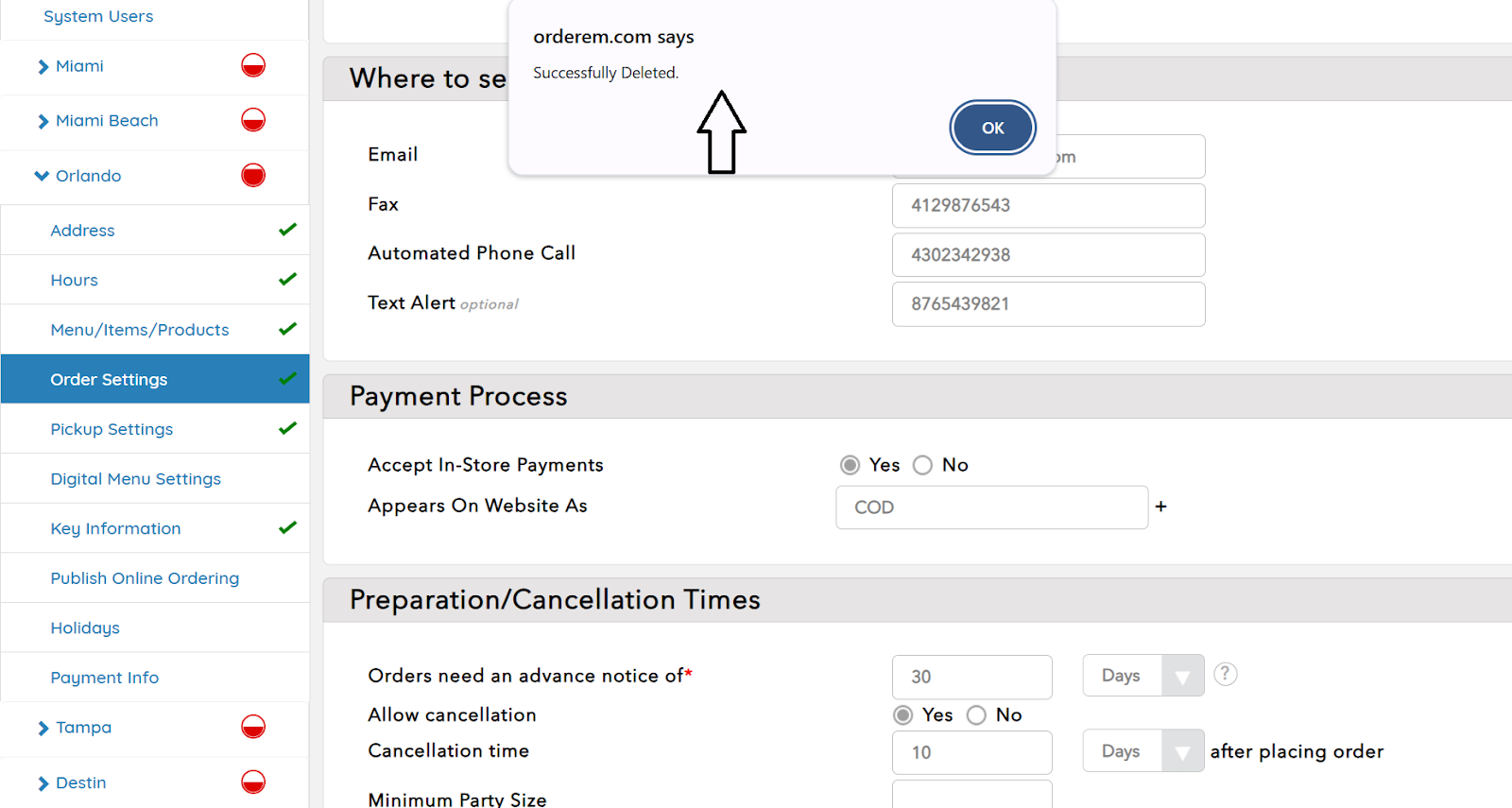Screen dimensions: 1512x808
Task: Click the red status icon next to Tampa
Action: pos(253,727)
